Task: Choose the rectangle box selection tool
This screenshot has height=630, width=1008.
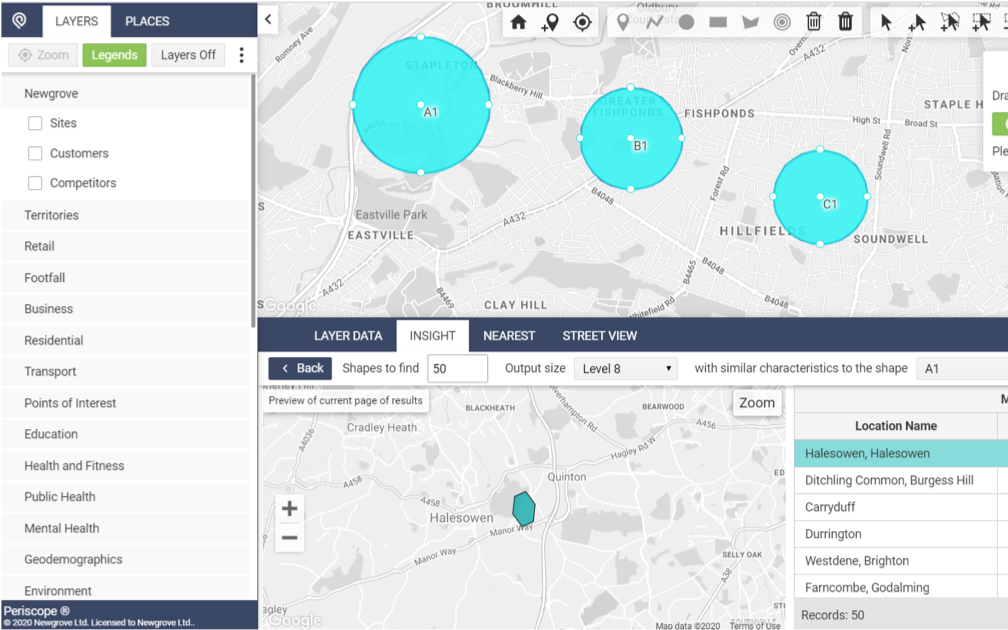Action: (982, 22)
